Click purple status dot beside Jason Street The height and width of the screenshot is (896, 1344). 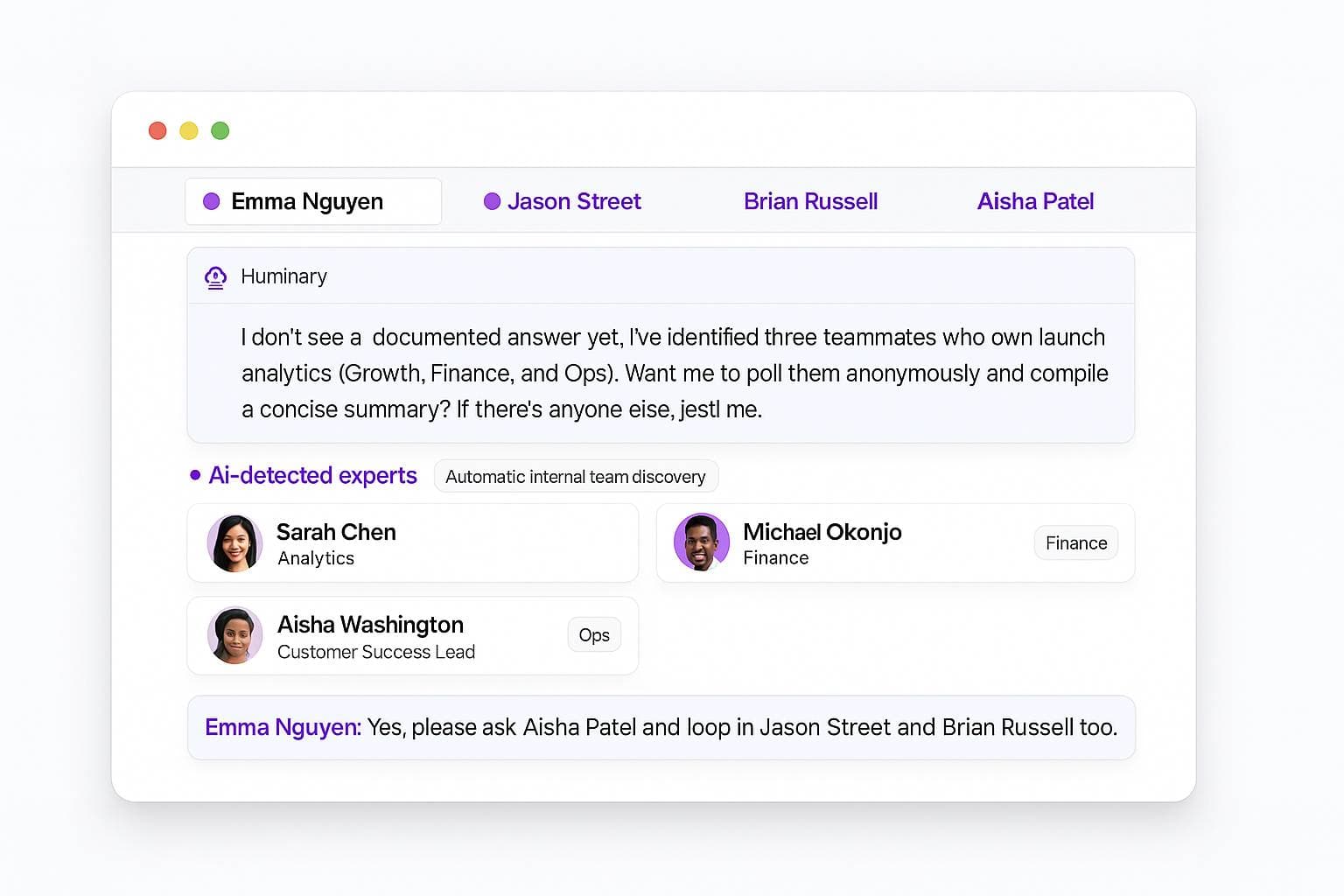pos(492,201)
